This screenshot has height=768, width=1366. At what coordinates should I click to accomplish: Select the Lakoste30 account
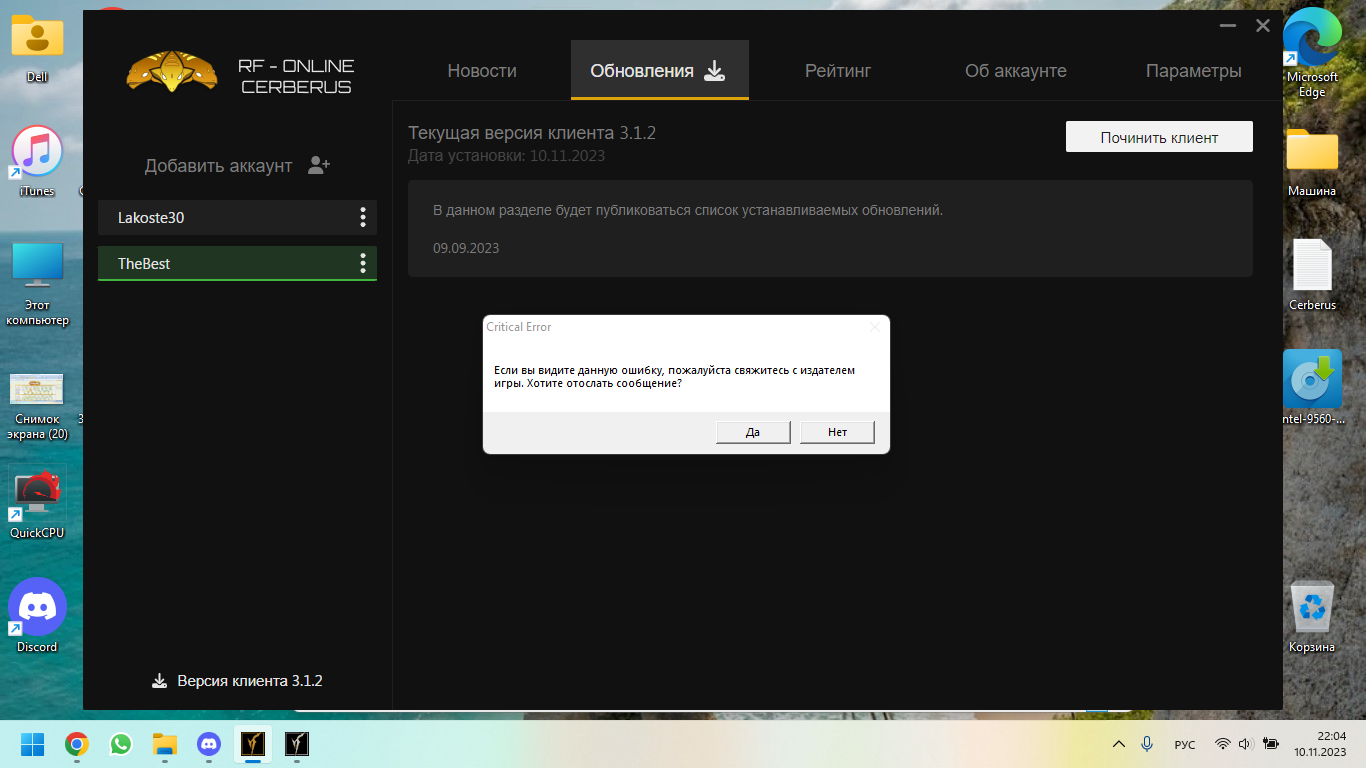[220, 217]
